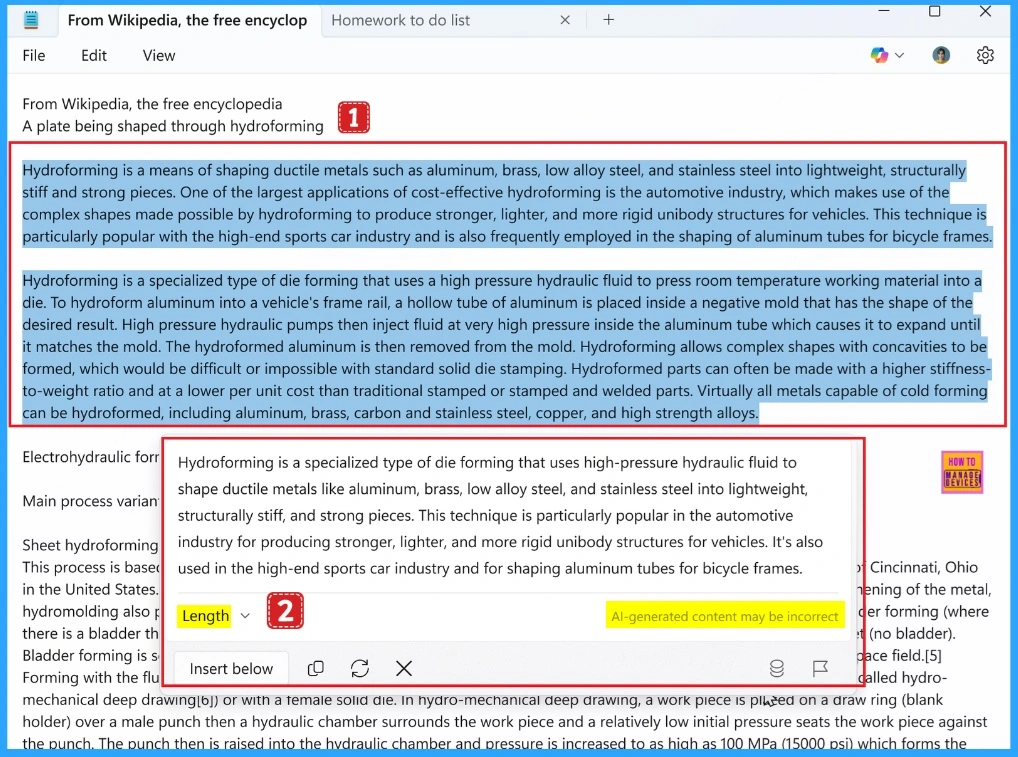This screenshot has width=1018, height=757.
Task: Open the user account profile picture
Action: tap(941, 55)
